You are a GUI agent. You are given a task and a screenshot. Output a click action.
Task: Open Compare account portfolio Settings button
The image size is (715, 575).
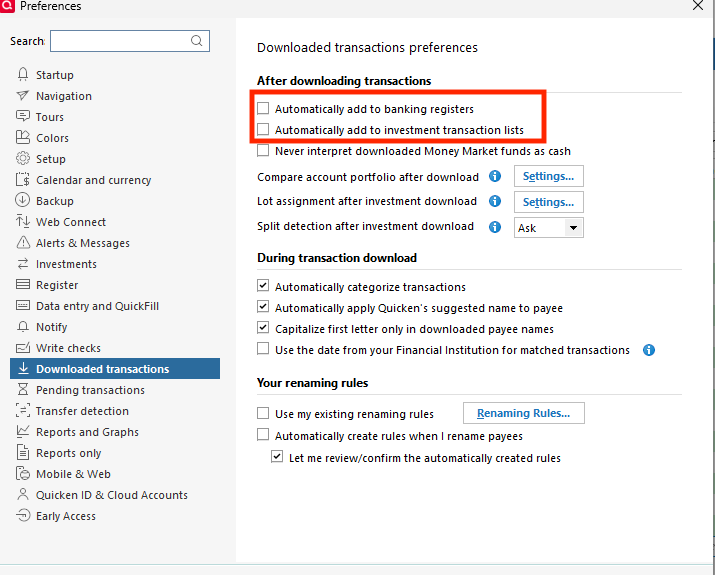[x=549, y=176]
